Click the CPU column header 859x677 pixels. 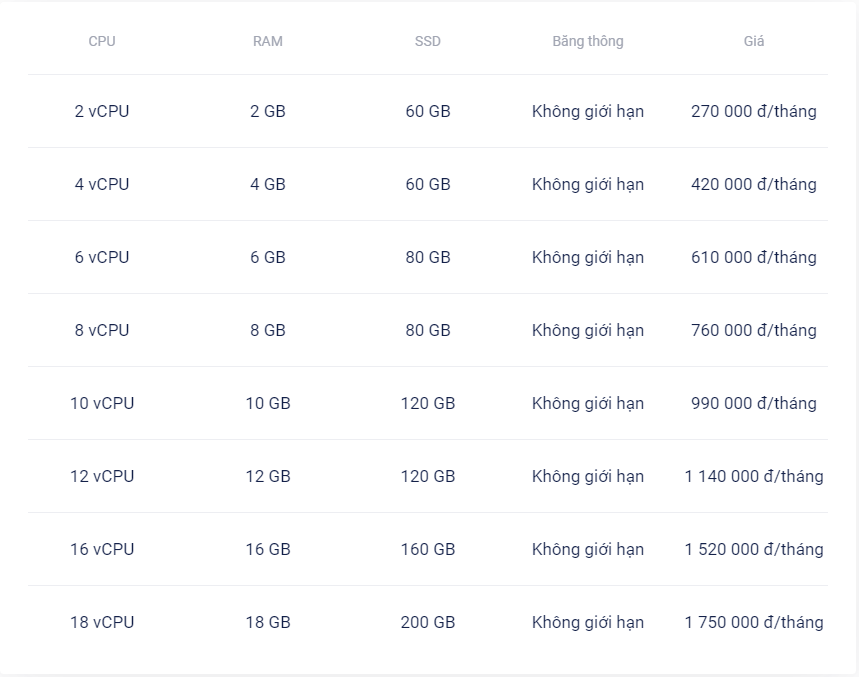[102, 41]
